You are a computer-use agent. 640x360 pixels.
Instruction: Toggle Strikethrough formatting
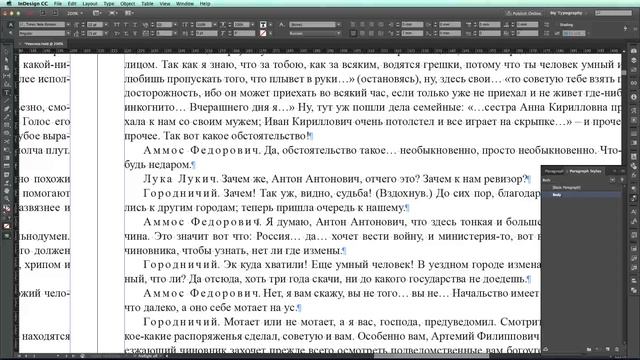coord(135,33)
